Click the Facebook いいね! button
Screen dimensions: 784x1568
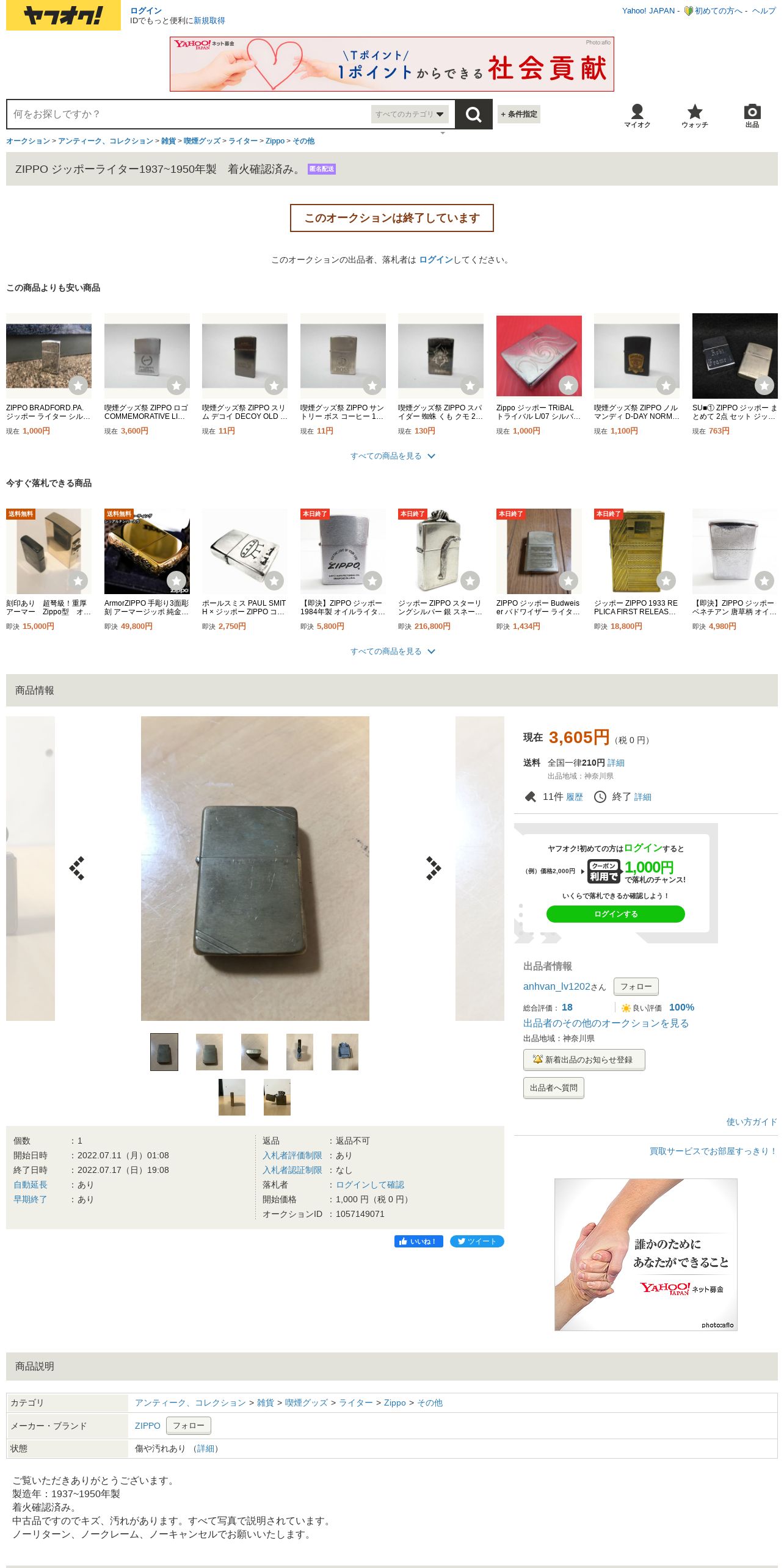tap(418, 1241)
